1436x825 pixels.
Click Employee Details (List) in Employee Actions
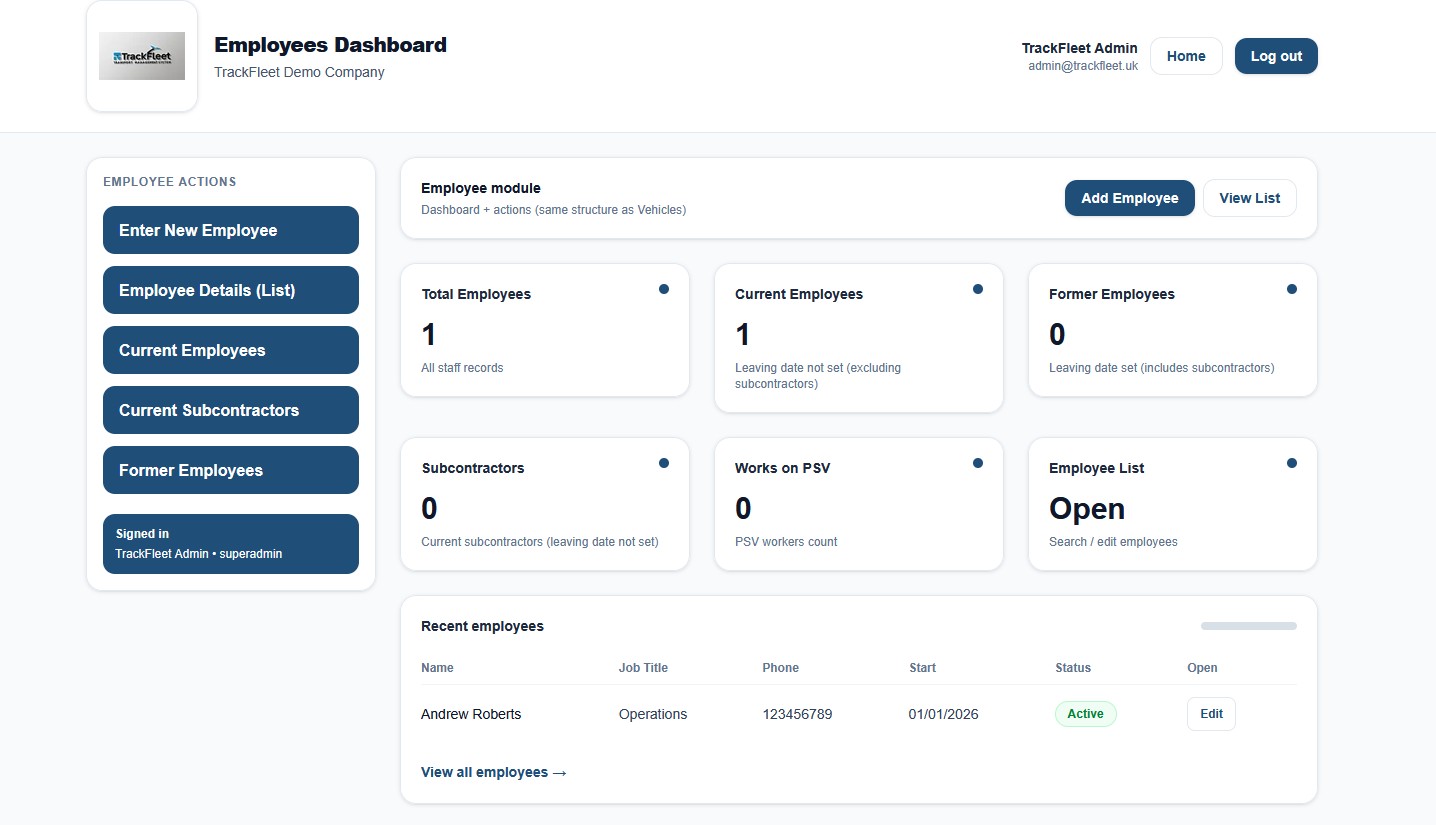[230, 290]
